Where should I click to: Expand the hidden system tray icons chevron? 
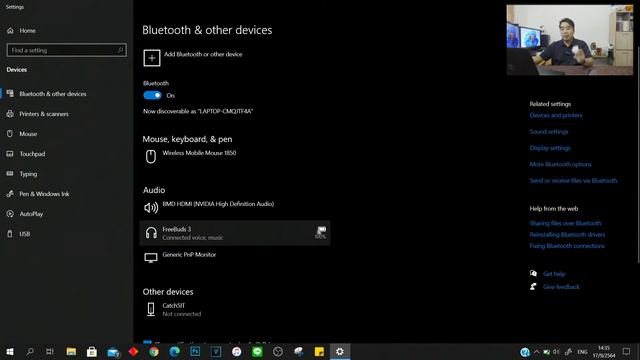(536, 351)
